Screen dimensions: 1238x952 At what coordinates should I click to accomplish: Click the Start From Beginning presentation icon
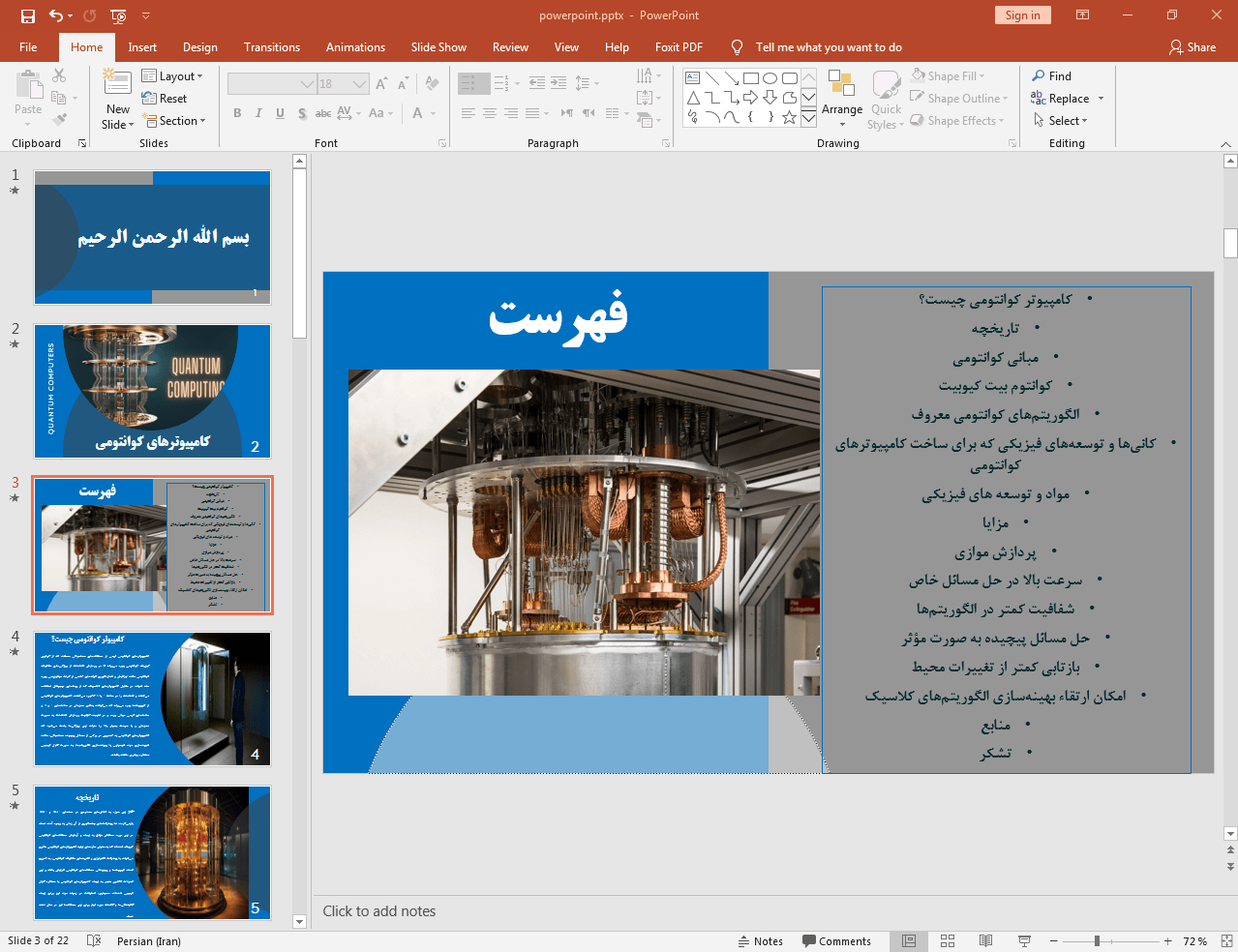pos(118,15)
